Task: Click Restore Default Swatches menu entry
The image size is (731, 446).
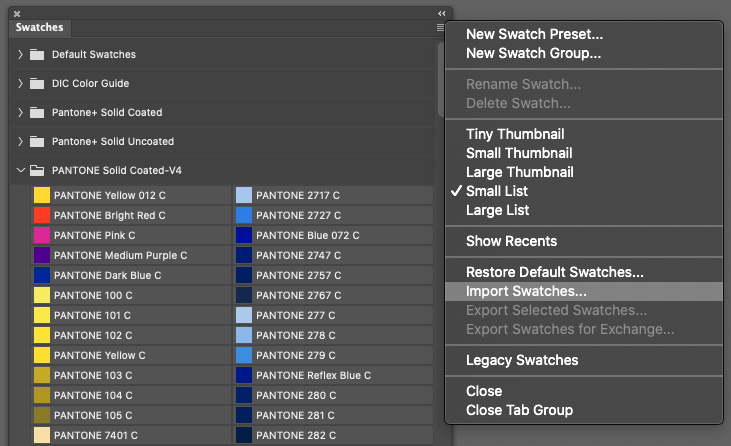Action: (x=554, y=272)
